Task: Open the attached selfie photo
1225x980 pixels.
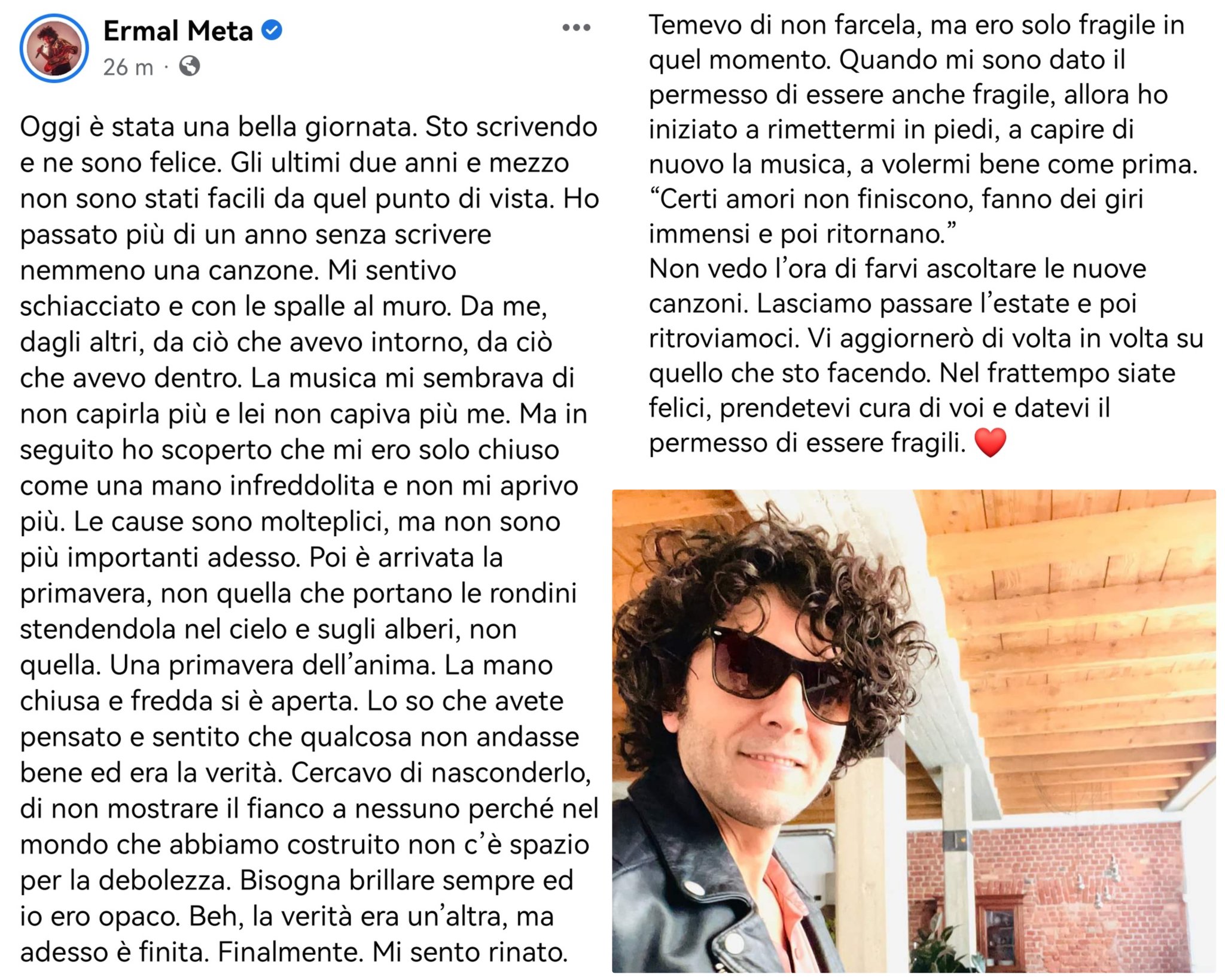Action: pyautogui.click(x=913, y=731)
